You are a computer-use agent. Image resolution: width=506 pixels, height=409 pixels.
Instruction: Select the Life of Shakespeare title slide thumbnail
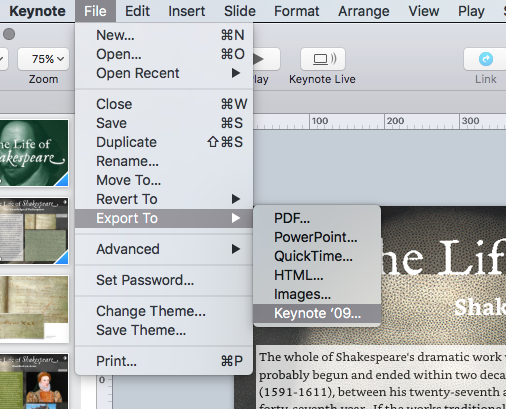pyautogui.click(x=34, y=153)
